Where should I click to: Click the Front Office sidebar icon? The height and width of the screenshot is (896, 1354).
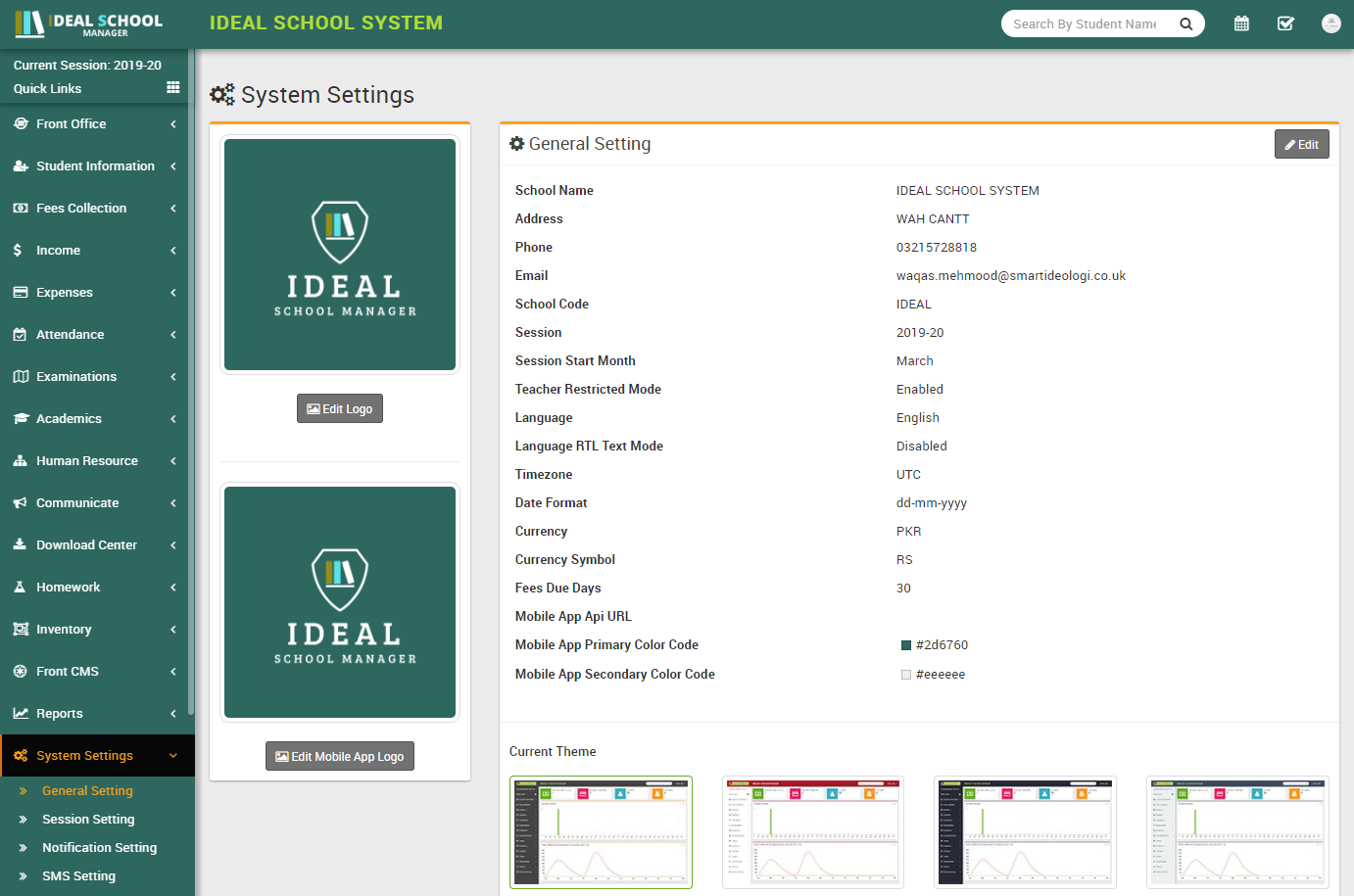pos(21,123)
